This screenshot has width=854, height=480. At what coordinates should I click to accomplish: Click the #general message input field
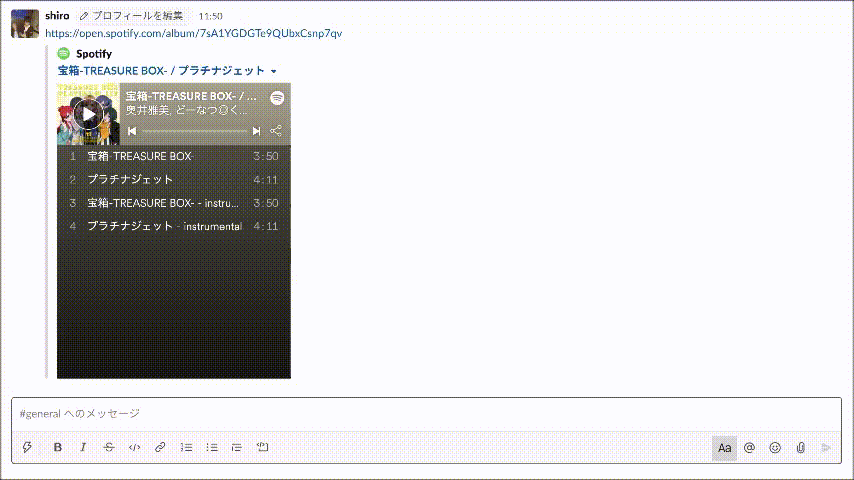point(426,414)
